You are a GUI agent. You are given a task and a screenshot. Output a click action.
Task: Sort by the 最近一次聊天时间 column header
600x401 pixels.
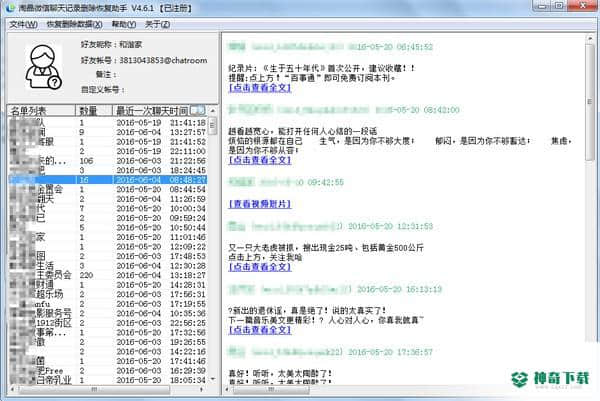(160, 111)
